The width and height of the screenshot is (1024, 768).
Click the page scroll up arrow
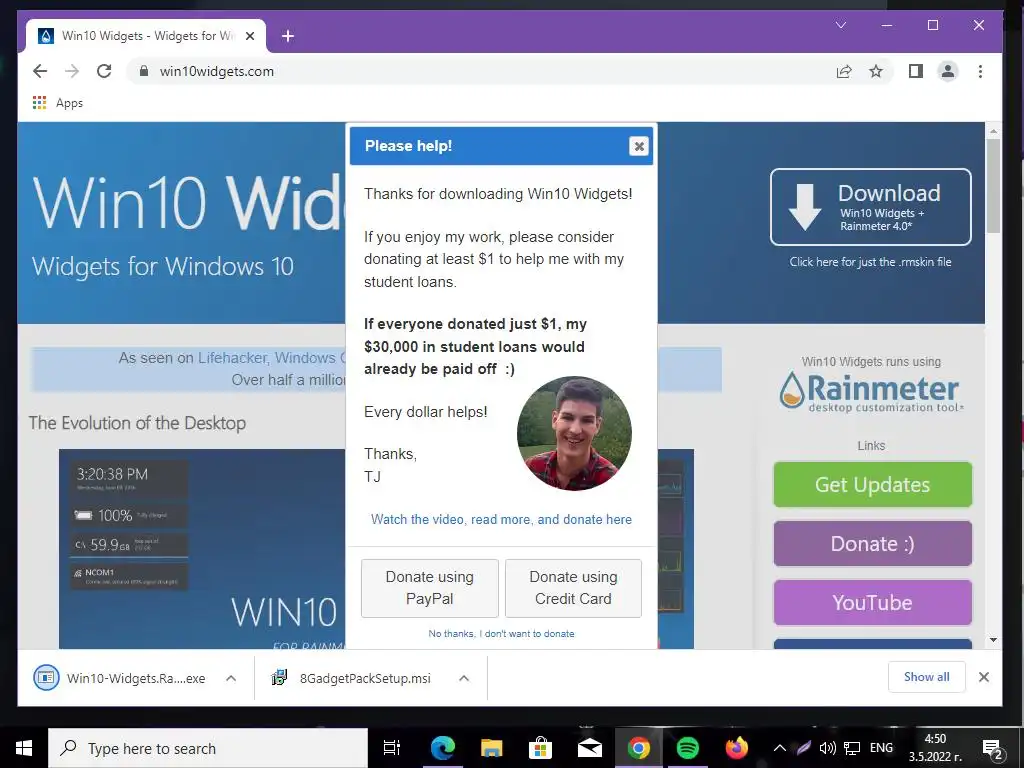point(993,131)
